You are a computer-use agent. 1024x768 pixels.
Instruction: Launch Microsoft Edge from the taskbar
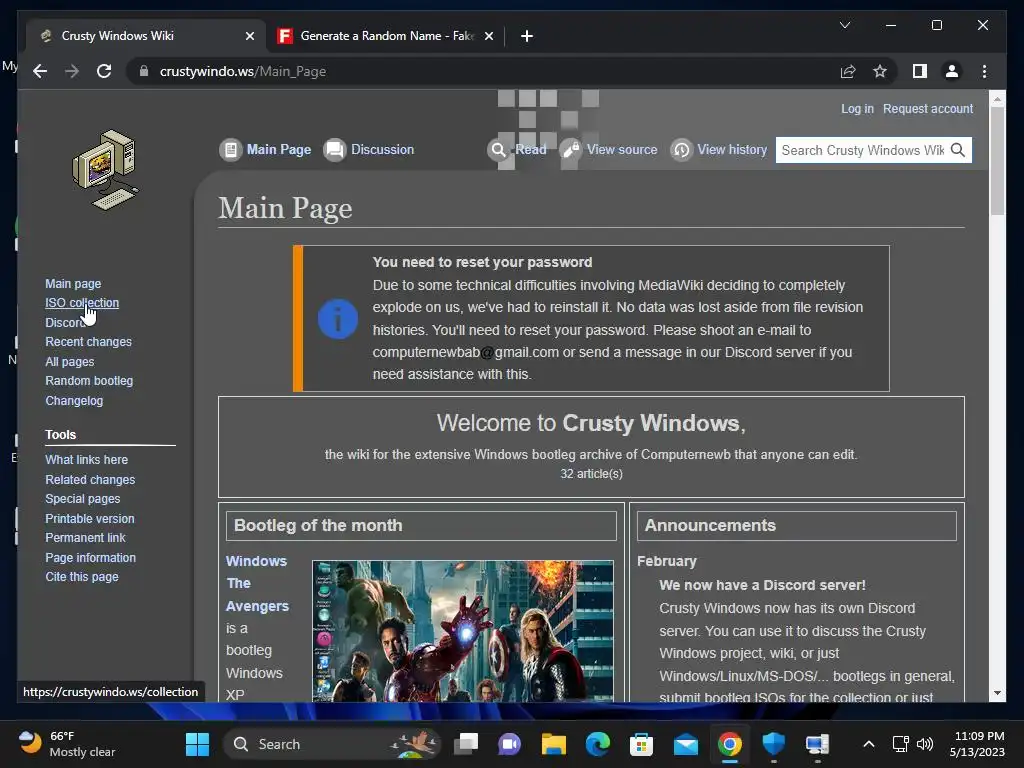pos(598,744)
